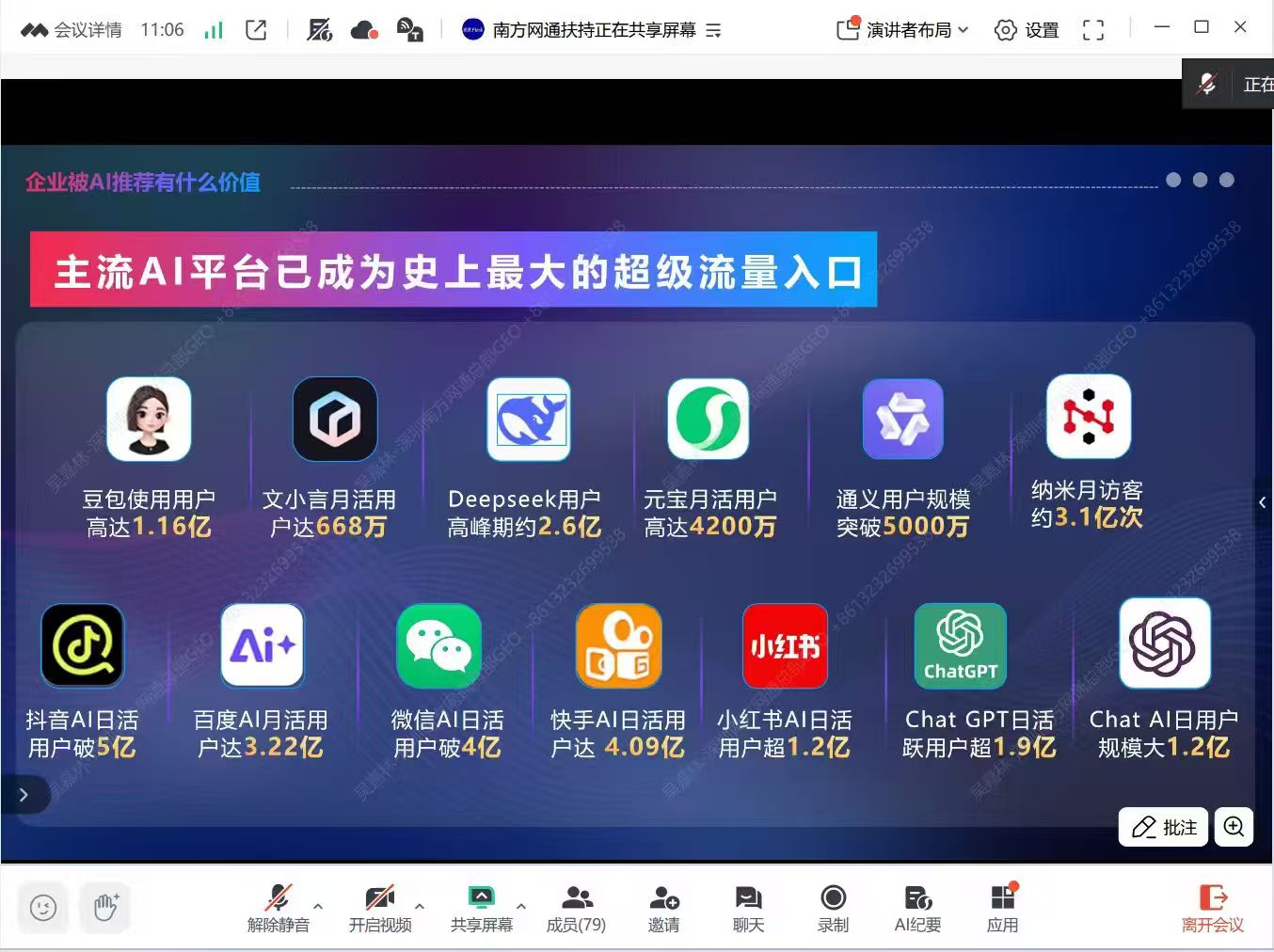Open the AI纪要 feature
Viewport: 1274px width, 952px height.
[x=917, y=908]
